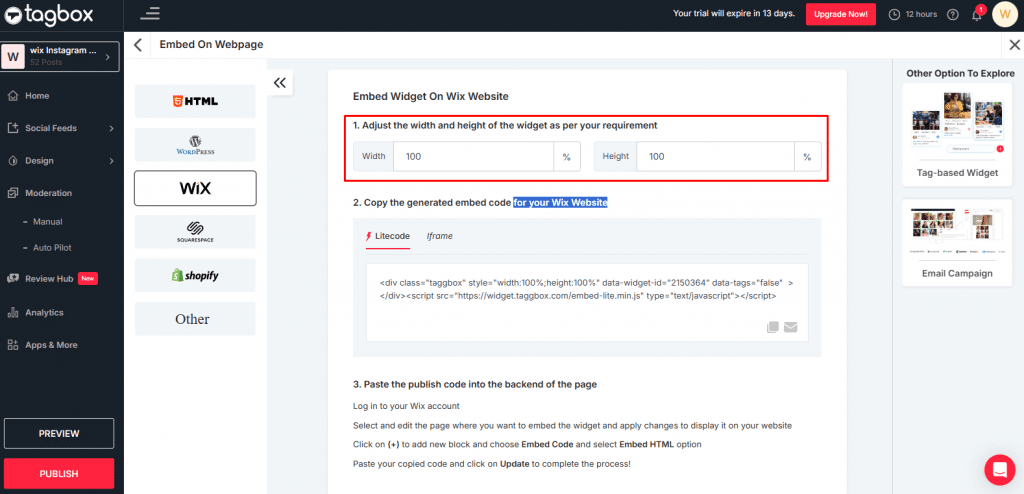Image resolution: width=1024 pixels, height=494 pixels.
Task: Collapse the platform list with double chevron
Action: (x=280, y=84)
